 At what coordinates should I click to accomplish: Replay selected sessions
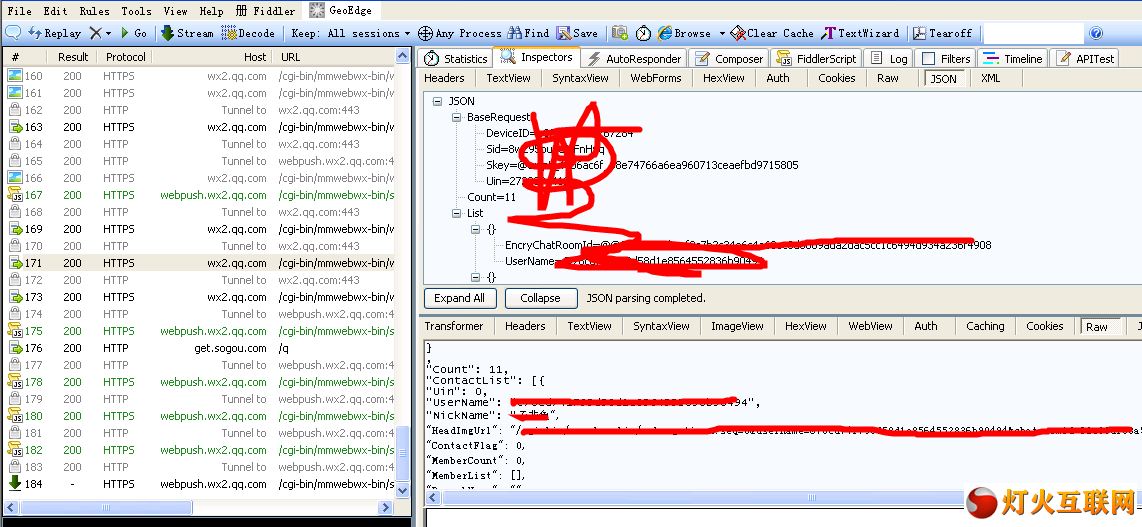pos(55,33)
